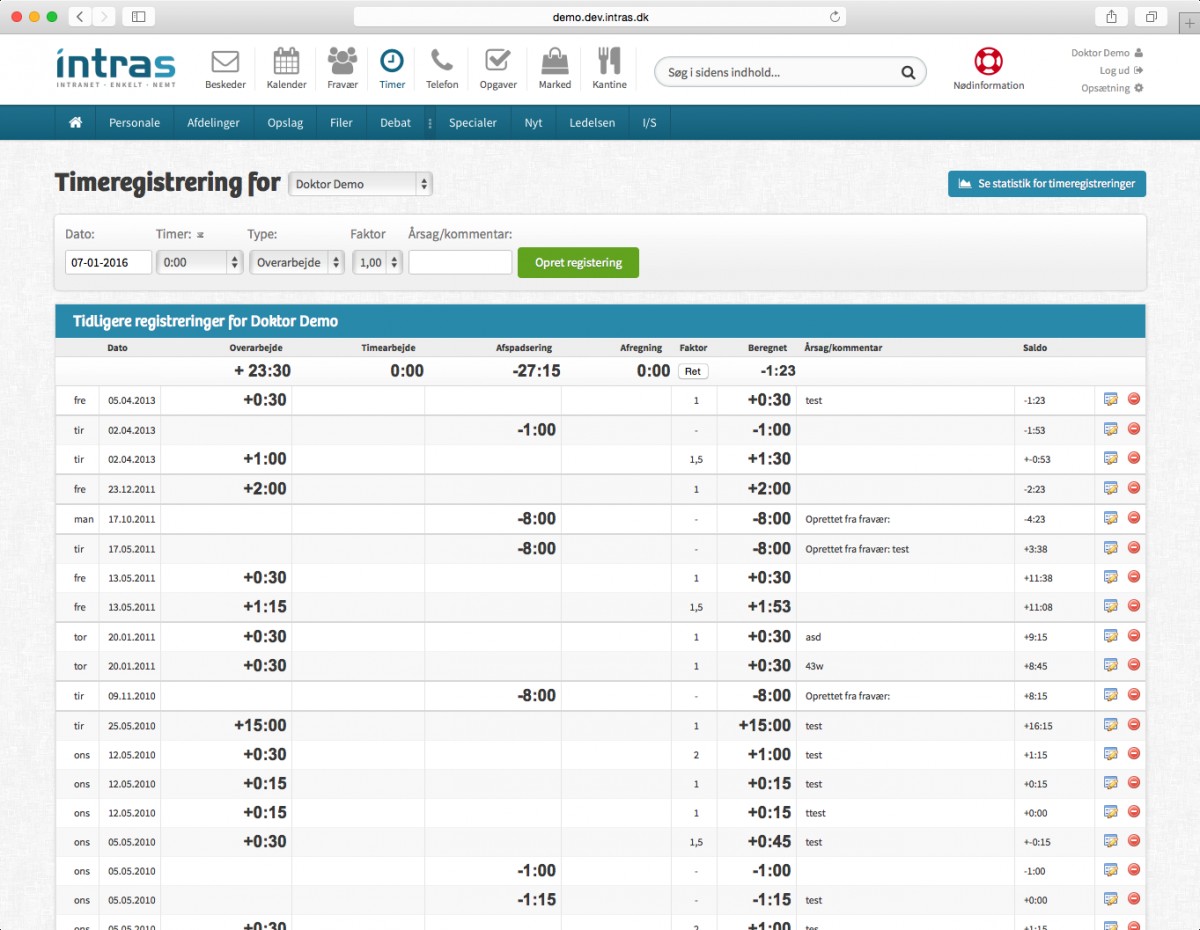Open the Type dropdown showing Overarbejde
The image size is (1200, 930).
[296, 261]
